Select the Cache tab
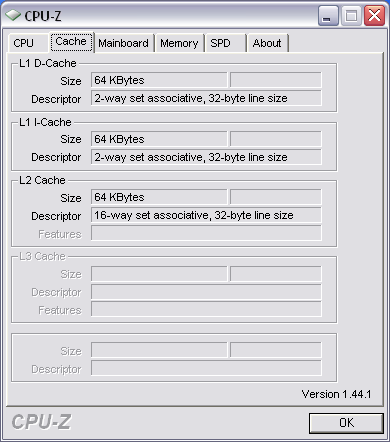 coord(71,42)
